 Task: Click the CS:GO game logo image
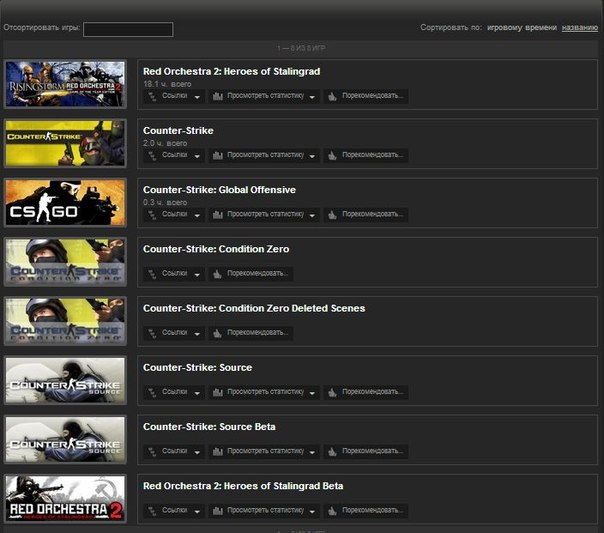(x=65, y=203)
